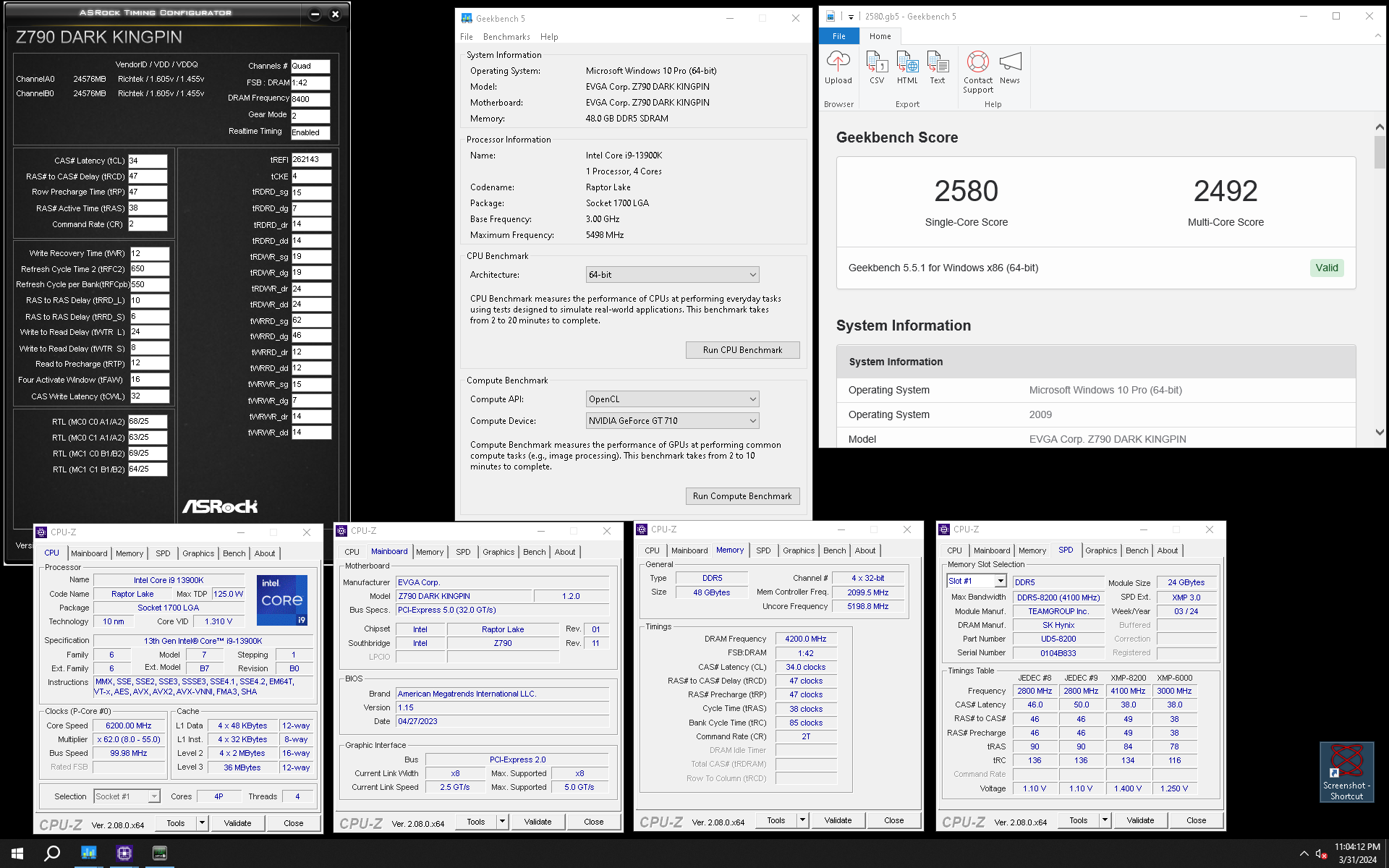Click the system clock showing 11:04:12 PM

pyautogui.click(x=1357, y=846)
